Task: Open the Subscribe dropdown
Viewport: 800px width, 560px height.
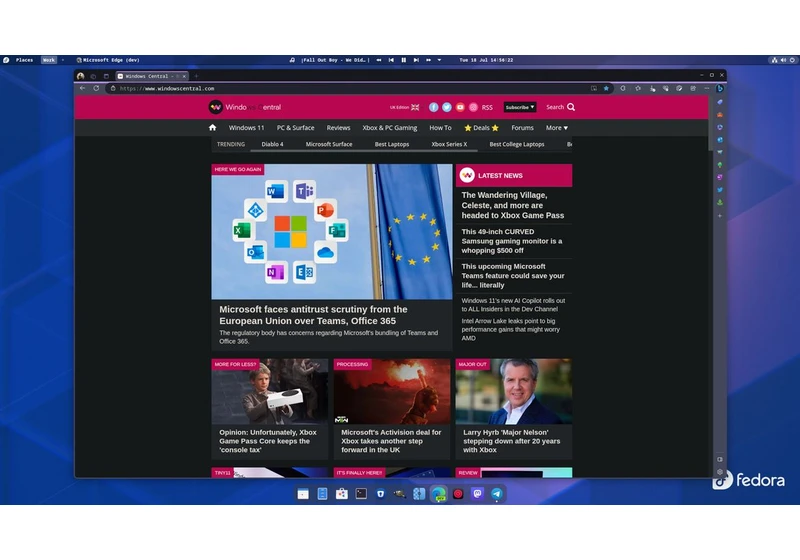Action: (x=520, y=107)
